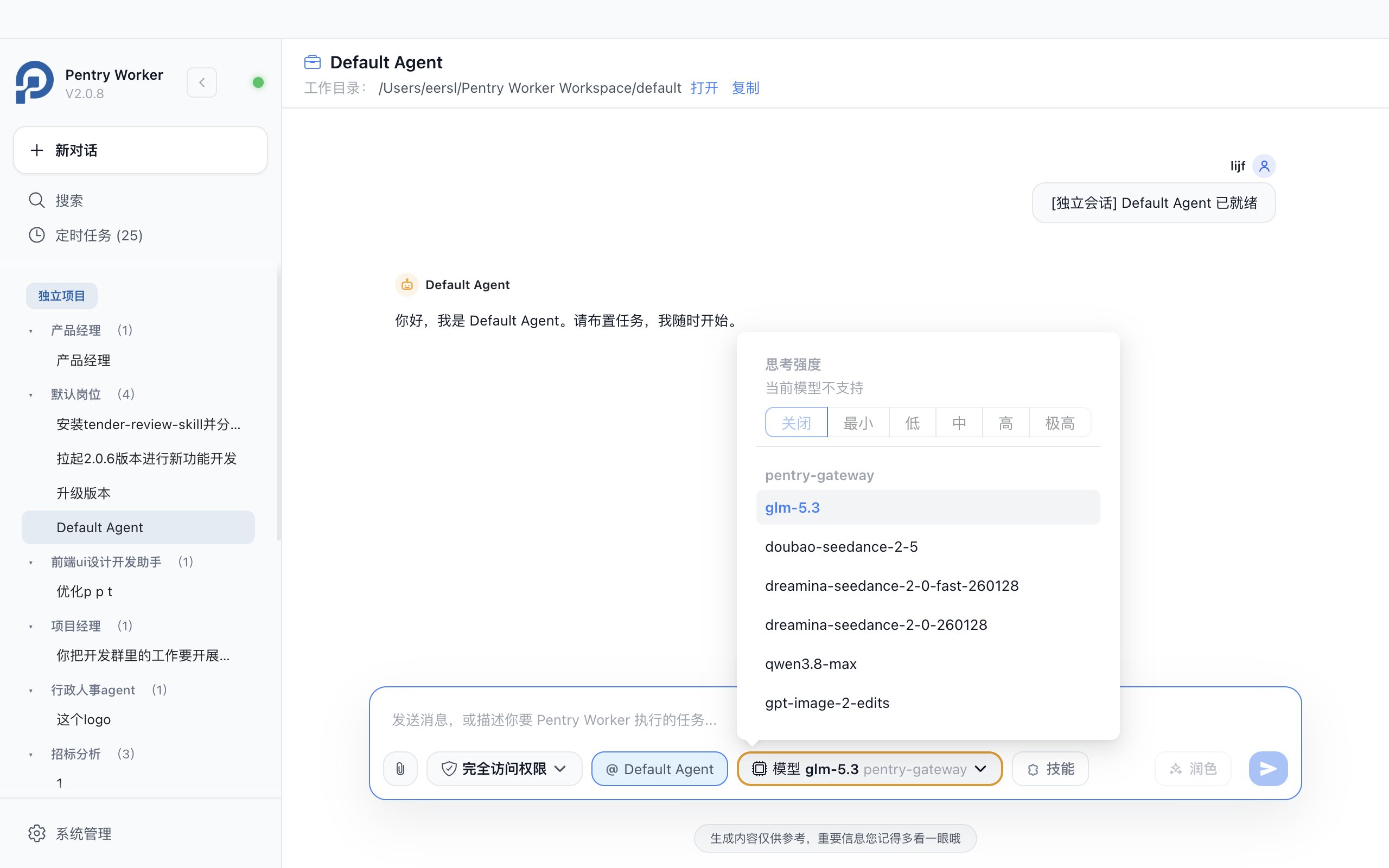Collapse the 前端ui设计开发助手 group
Image resolution: width=1389 pixels, height=868 pixels.
click(x=31, y=563)
